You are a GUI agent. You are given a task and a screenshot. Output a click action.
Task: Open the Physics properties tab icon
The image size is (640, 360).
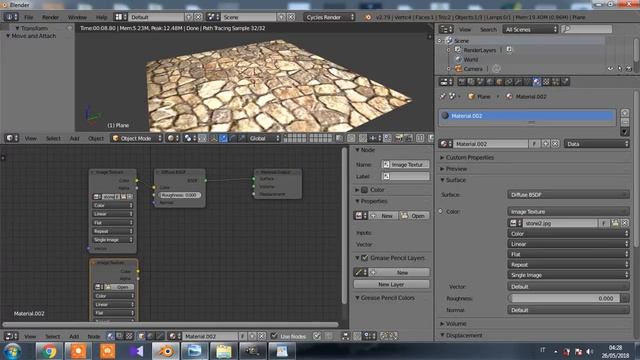pyautogui.click(x=565, y=82)
